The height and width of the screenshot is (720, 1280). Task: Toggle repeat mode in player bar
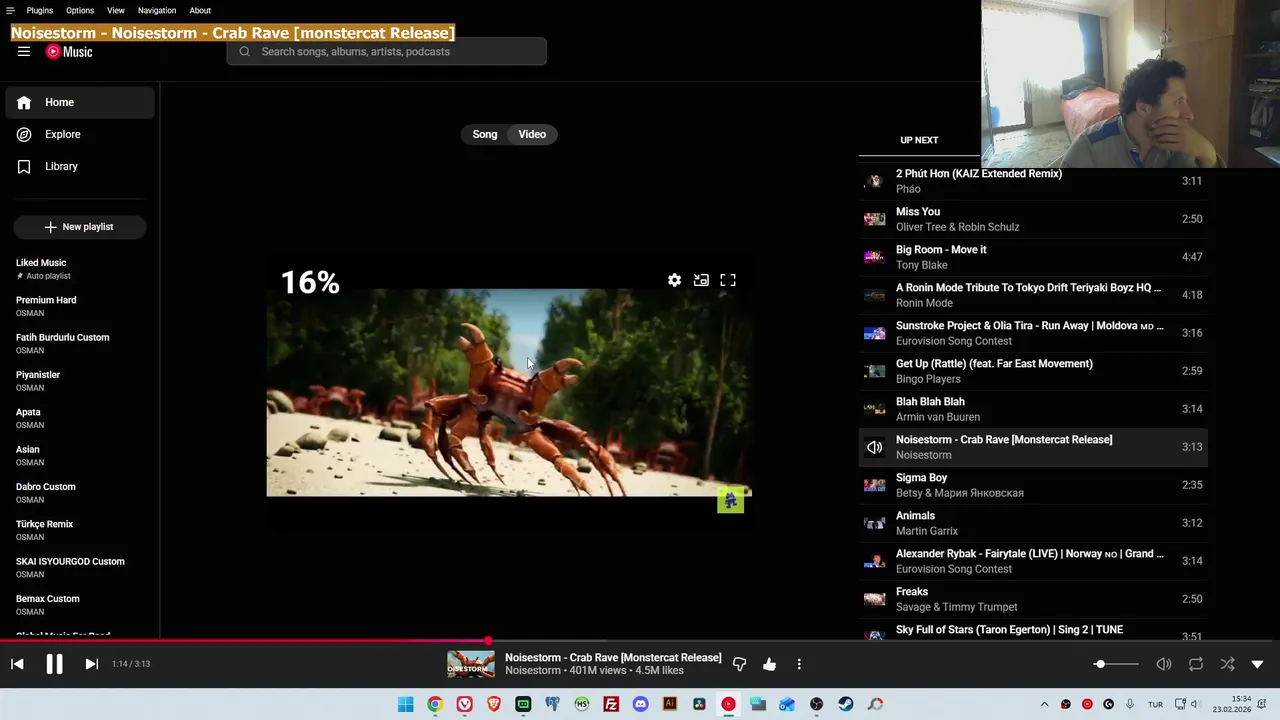(x=1196, y=664)
